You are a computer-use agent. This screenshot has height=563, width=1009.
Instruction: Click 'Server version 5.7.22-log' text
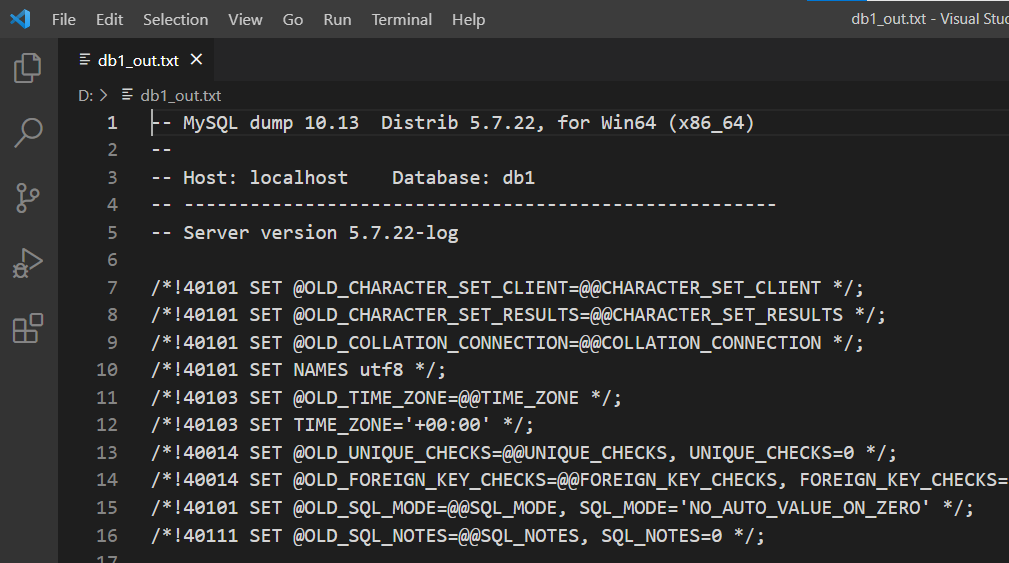click(320, 233)
